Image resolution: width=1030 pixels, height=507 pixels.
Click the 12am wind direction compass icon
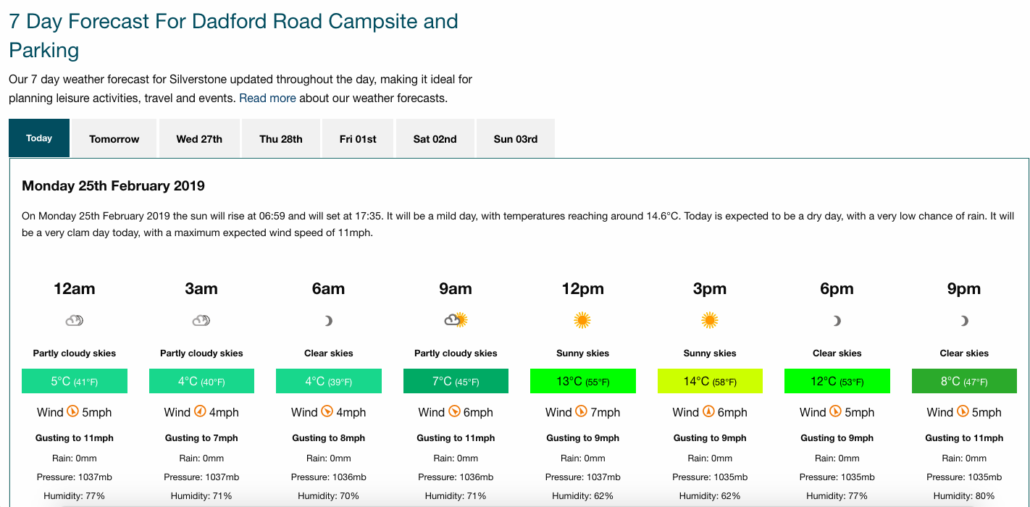coord(74,412)
